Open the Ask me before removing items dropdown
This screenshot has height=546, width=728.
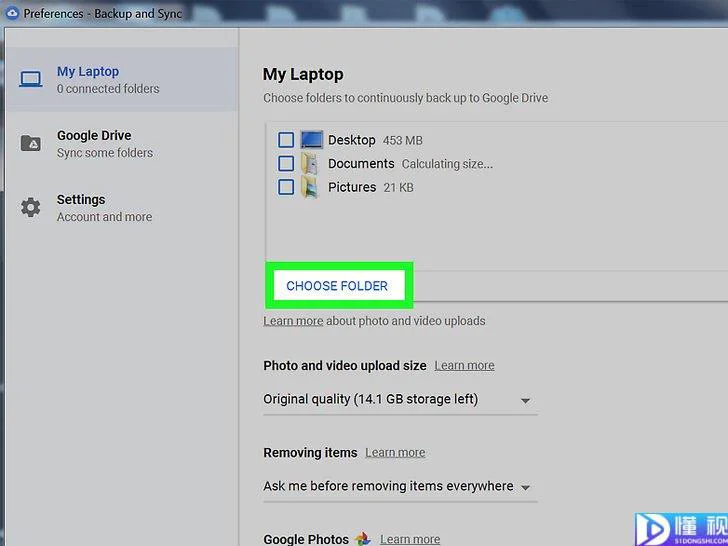pos(400,487)
